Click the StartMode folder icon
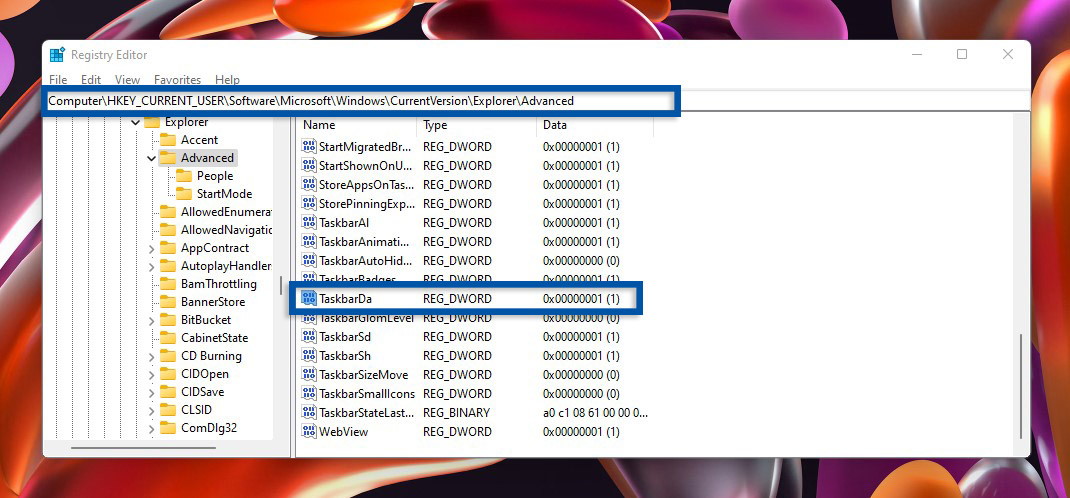The height and width of the screenshot is (498, 1070). 184,194
